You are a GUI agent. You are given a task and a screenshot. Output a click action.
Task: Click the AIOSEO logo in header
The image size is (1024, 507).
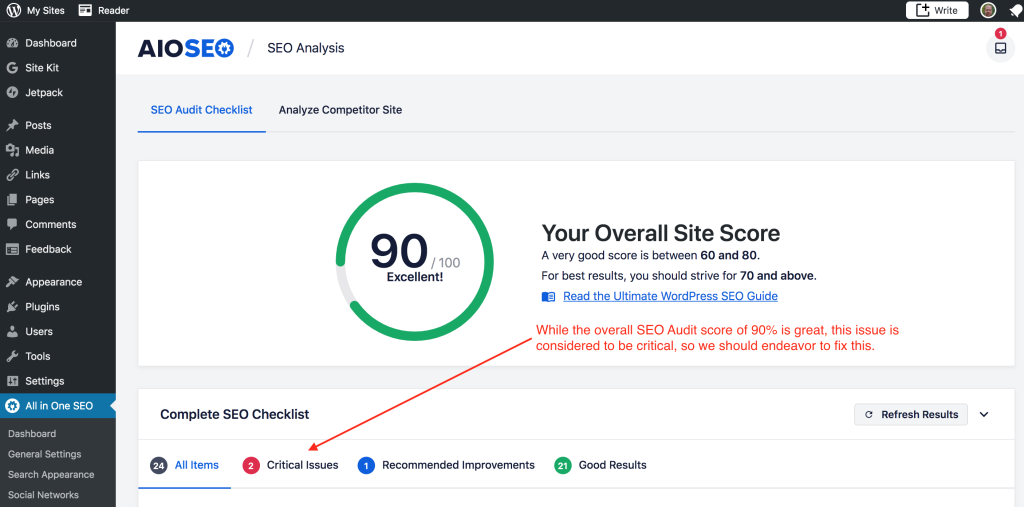pos(185,48)
